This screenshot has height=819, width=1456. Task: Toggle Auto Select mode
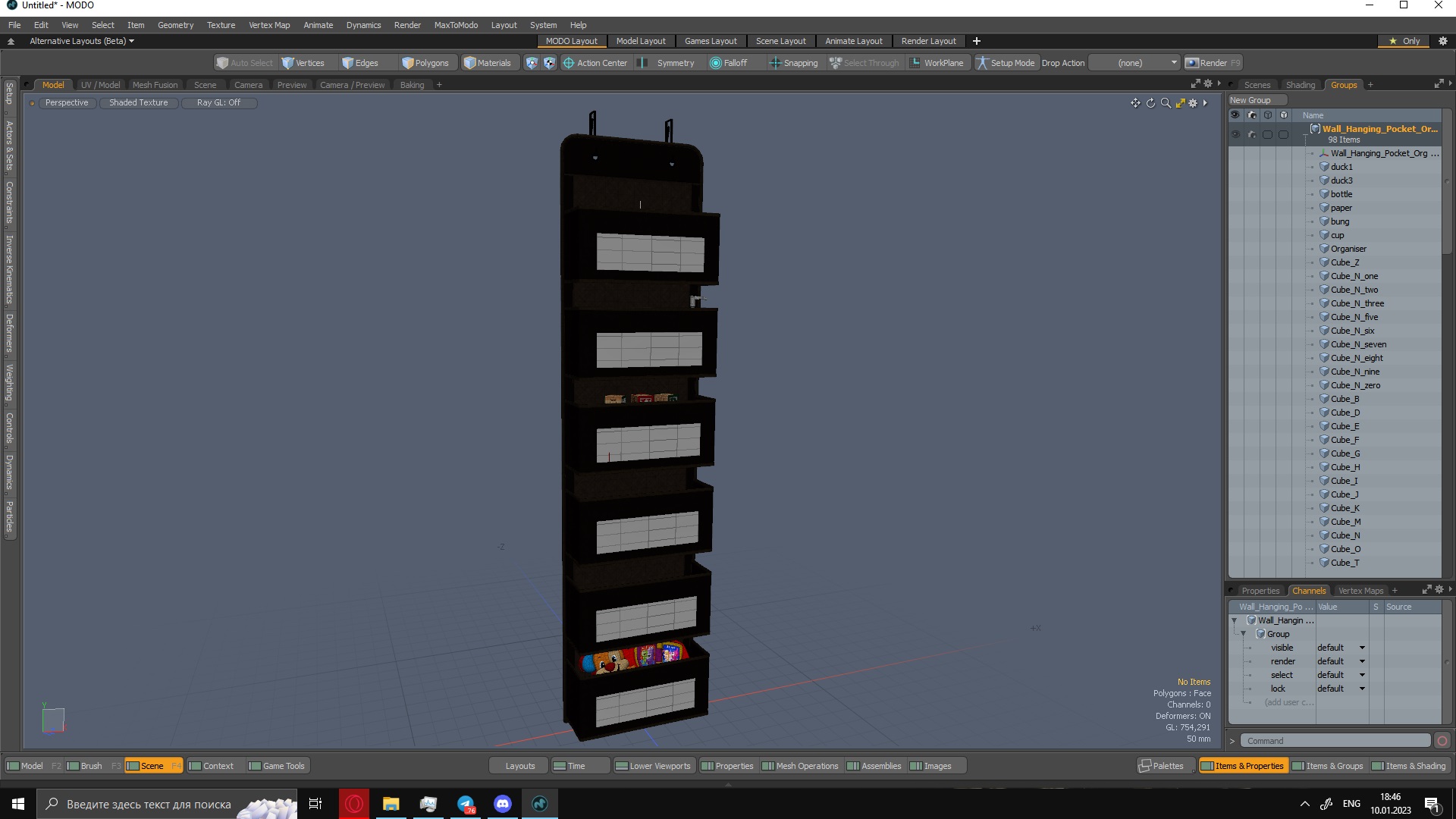coord(244,63)
